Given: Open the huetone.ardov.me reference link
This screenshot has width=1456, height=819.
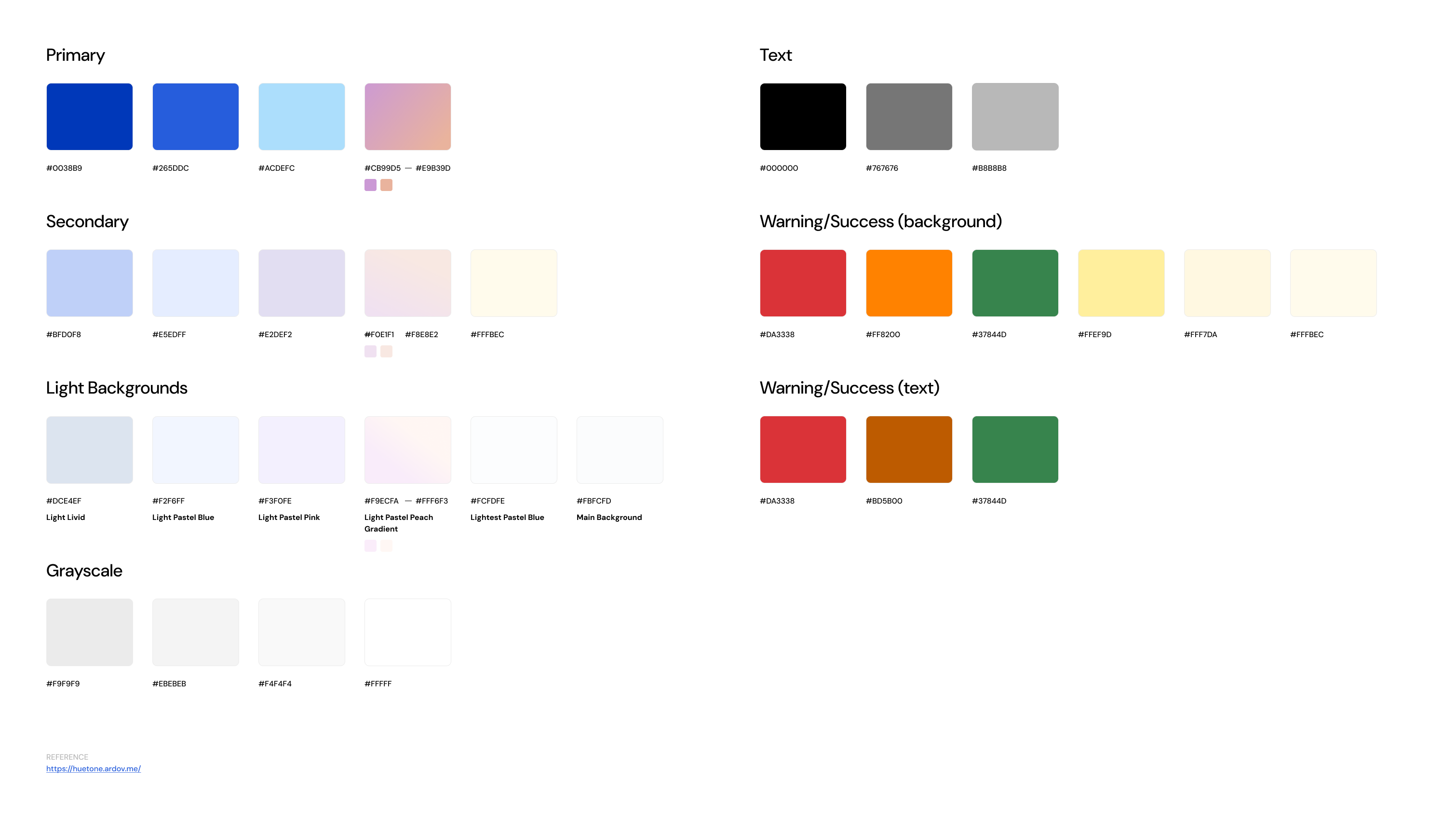Looking at the screenshot, I should click(x=93, y=769).
